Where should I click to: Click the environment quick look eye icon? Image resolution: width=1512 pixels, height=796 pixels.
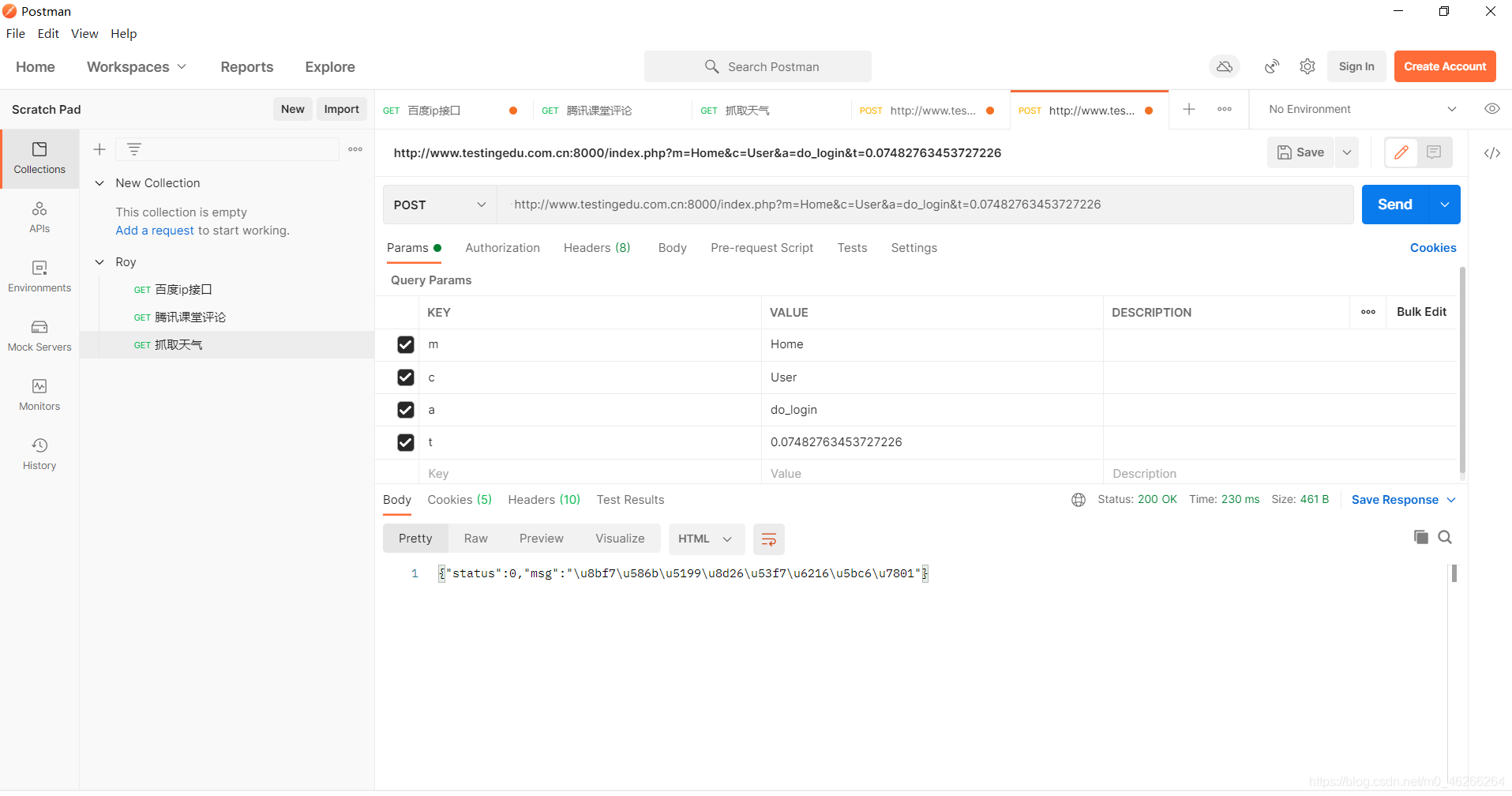click(x=1492, y=109)
